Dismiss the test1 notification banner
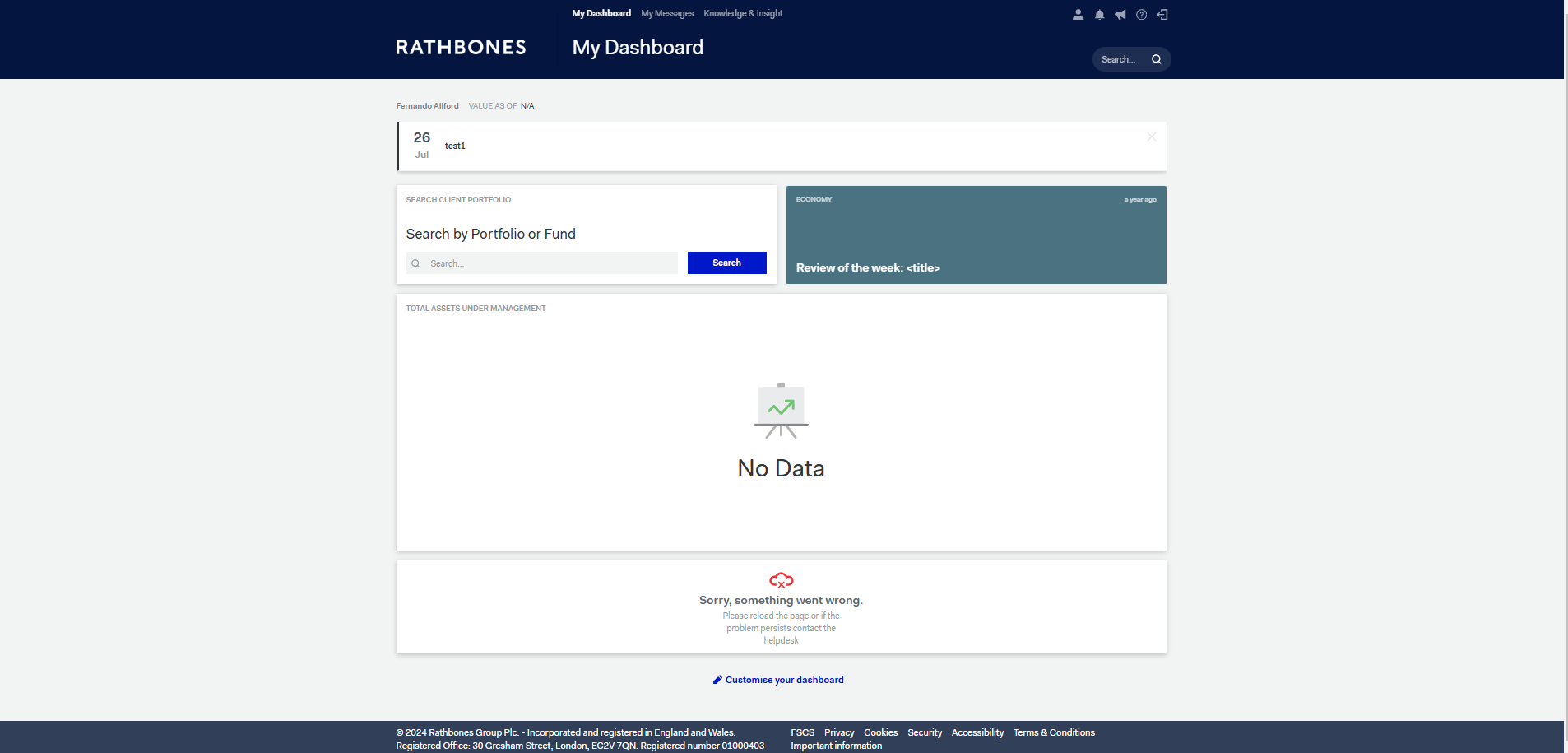1568x753 pixels. (1151, 137)
